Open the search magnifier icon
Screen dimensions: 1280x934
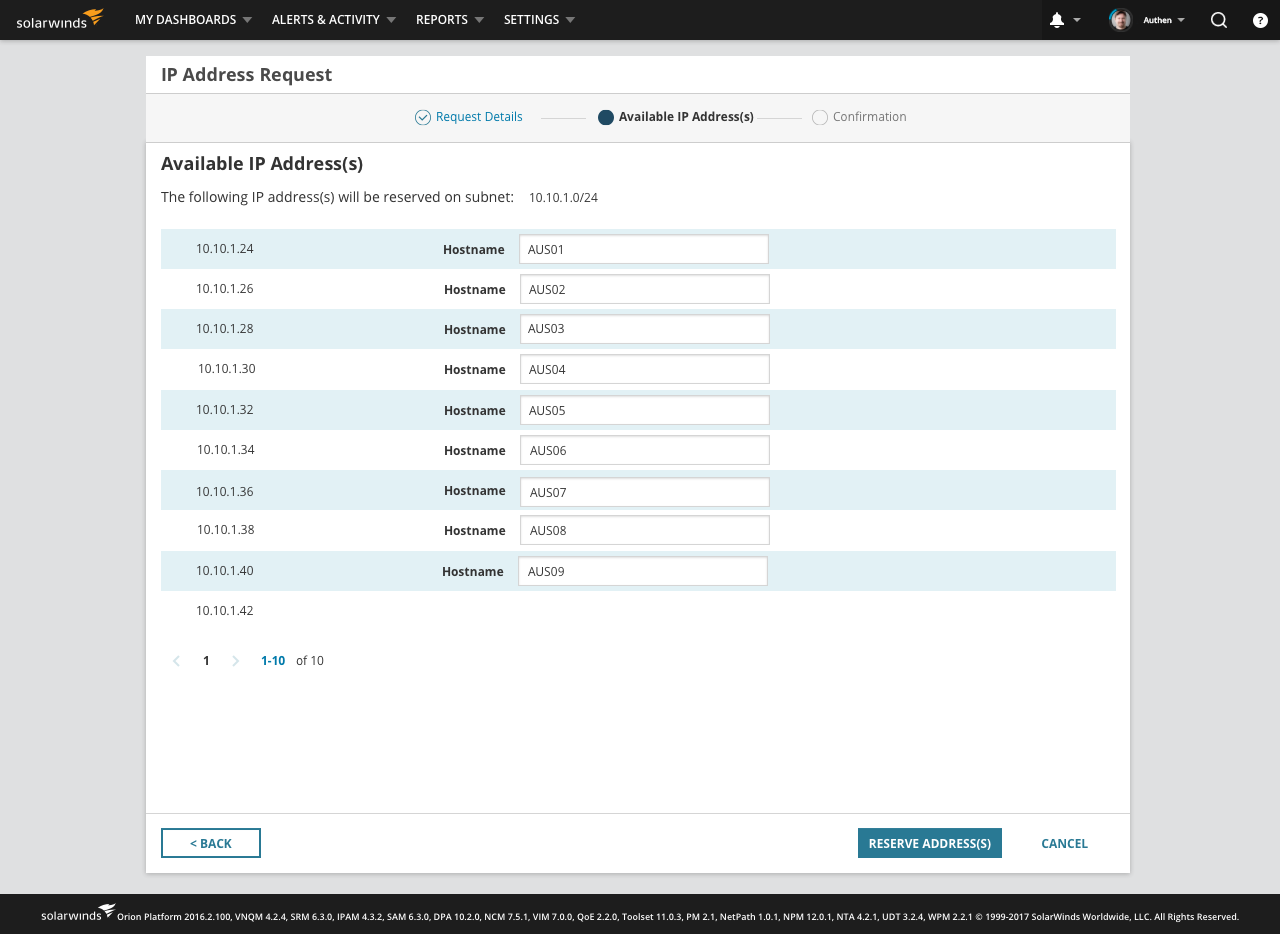click(1218, 20)
